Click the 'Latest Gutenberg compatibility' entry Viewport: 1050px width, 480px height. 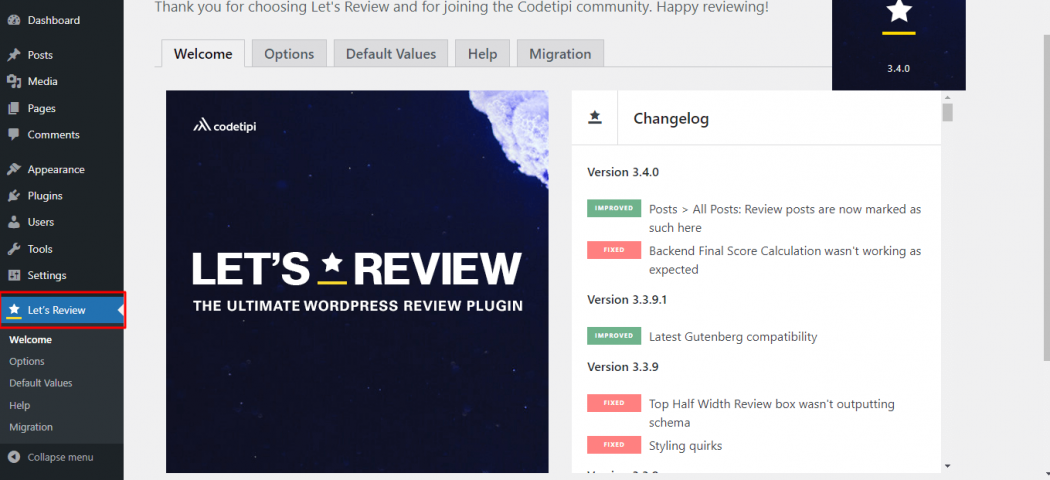click(x=733, y=337)
